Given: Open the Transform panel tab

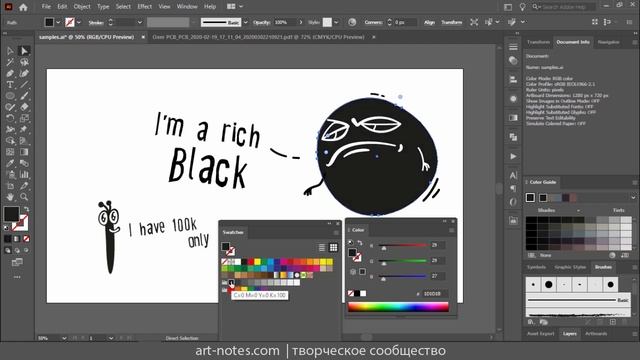Looking at the screenshot, I should pos(538,42).
